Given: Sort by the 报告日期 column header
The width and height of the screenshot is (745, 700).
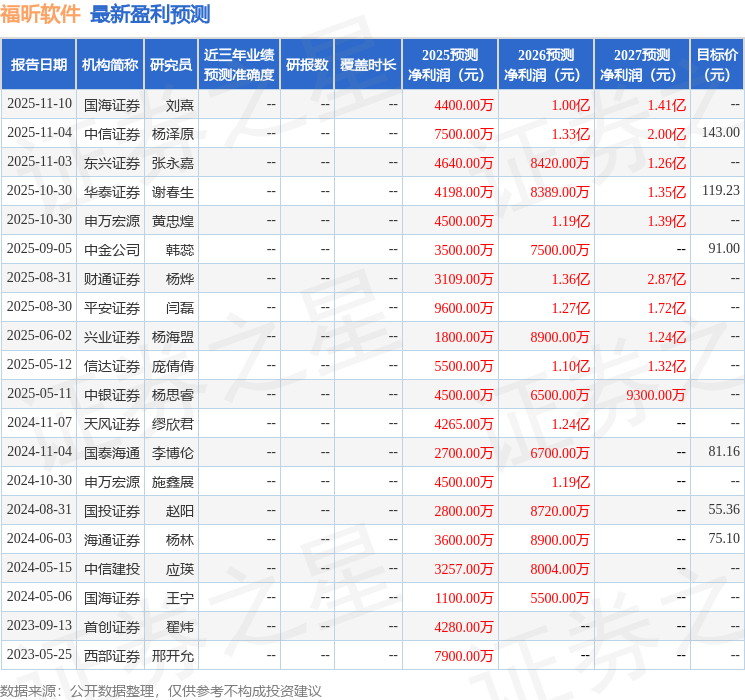Looking at the screenshot, I should click(x=38, y=65).
